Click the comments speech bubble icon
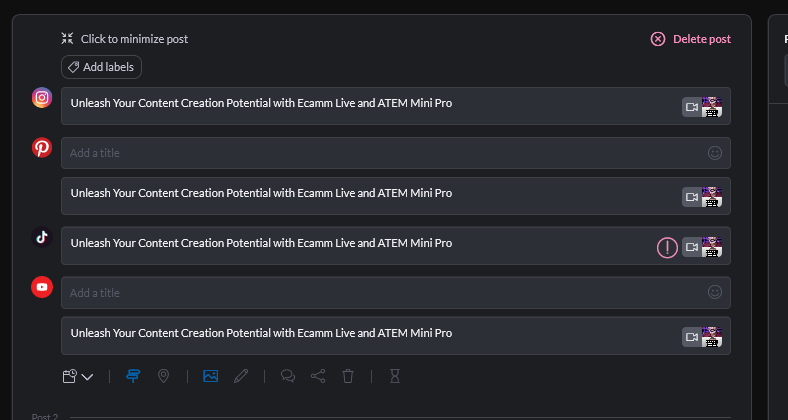788x420 pixels. click(288, 376)
